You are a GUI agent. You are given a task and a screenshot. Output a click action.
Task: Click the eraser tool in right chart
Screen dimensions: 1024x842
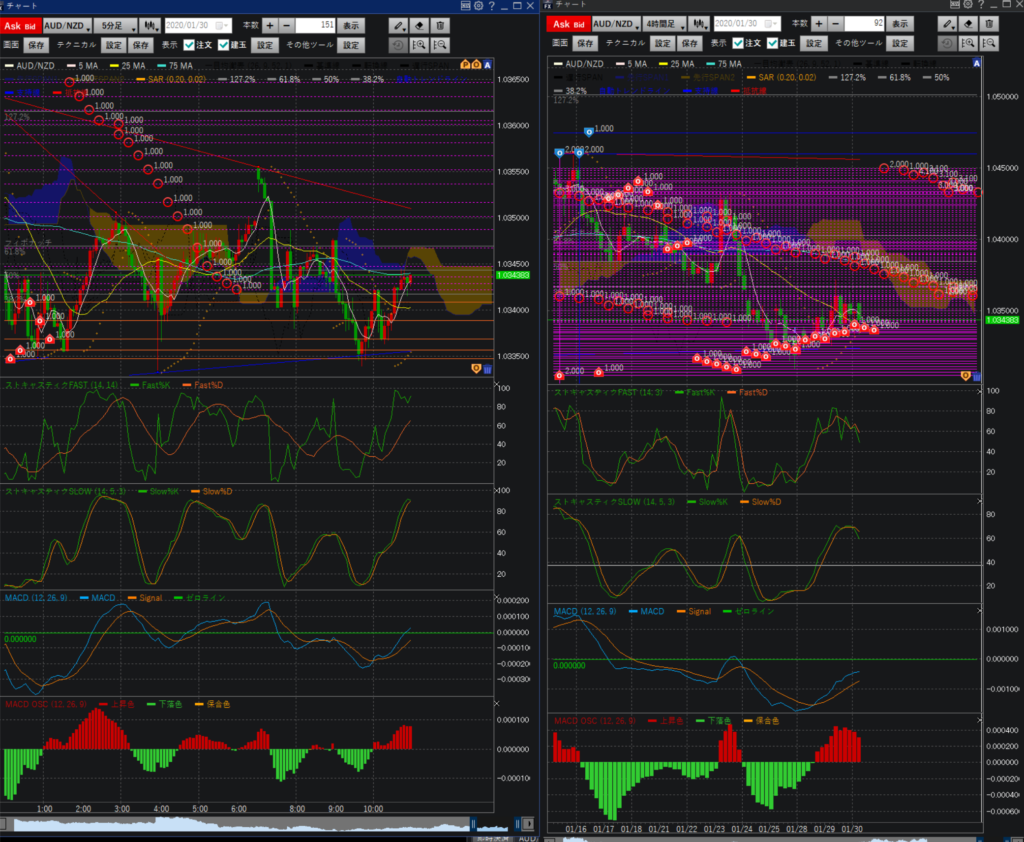pos(968,24)
